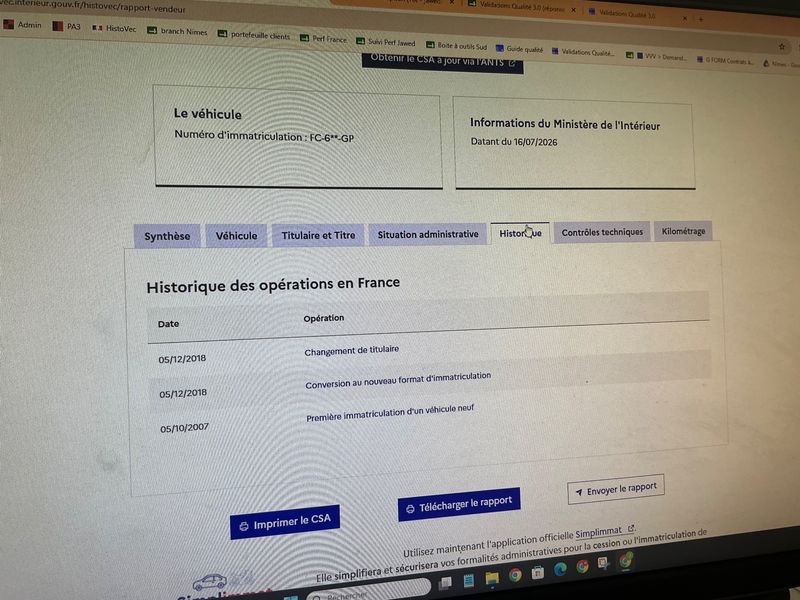Image resolution: width=800 pixels, height=600 pixels.
Task: Switch to the Véhicule tab
Action: click(x=236, y=236)
